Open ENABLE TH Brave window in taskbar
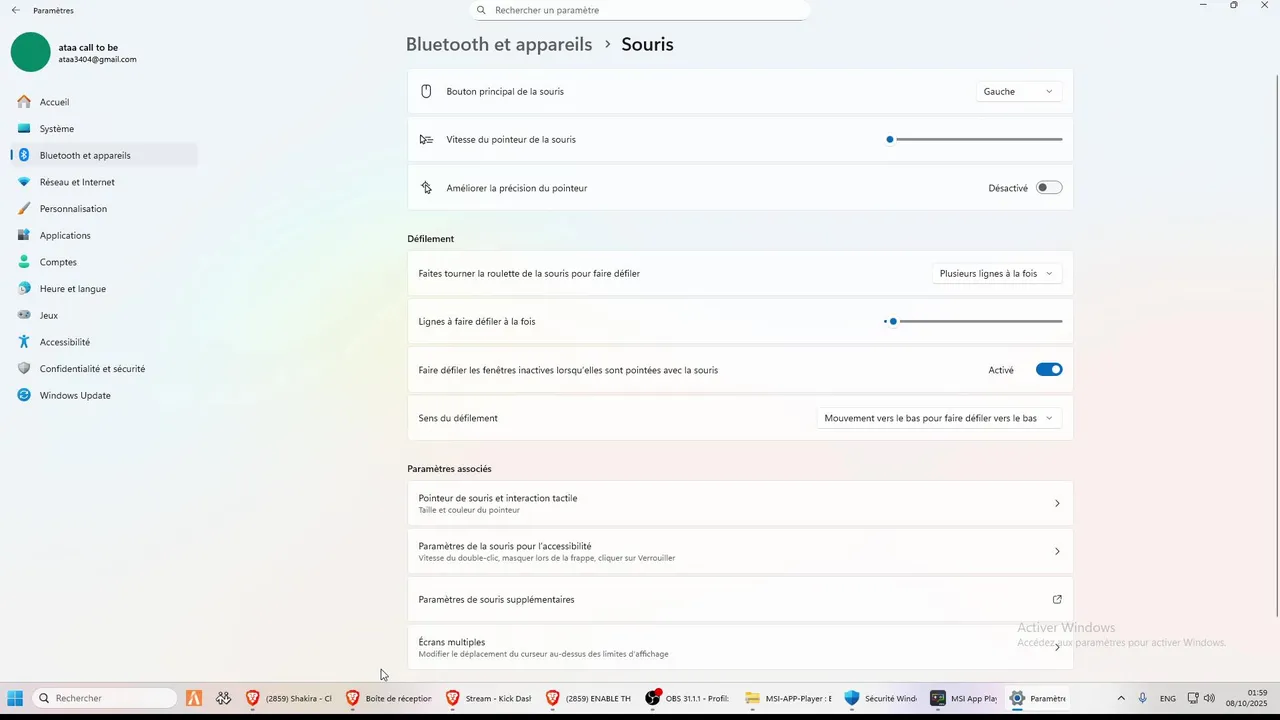Image resolution: width=1280 pixels, height=720 pixels. click(x=590, y=698)
